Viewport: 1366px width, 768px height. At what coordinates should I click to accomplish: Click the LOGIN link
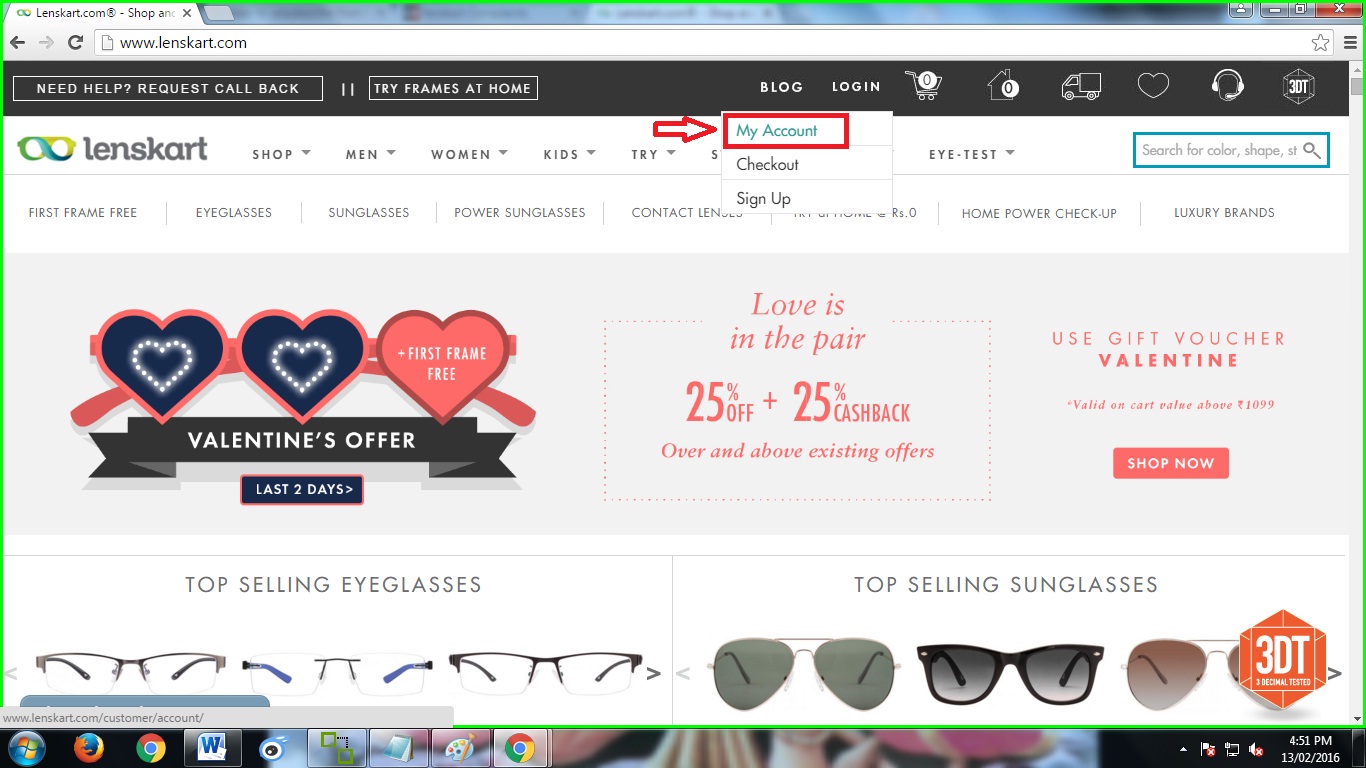[x=856, y=87]
